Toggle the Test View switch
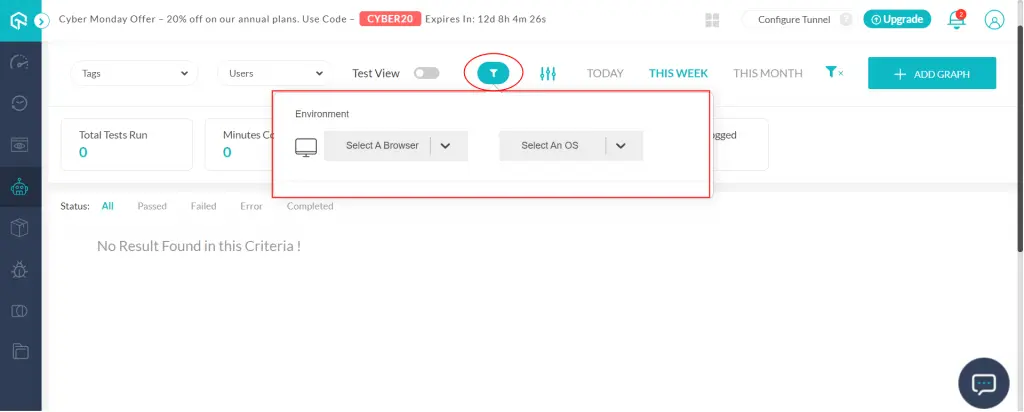 click(x=427, y=73)
